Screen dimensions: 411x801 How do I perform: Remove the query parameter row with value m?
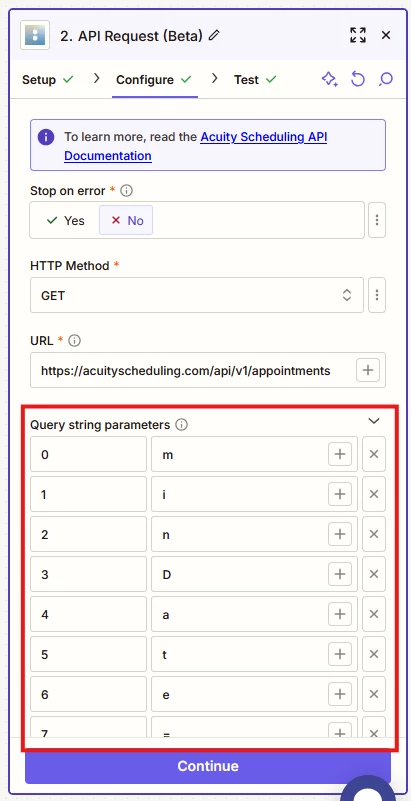point(374,454)
